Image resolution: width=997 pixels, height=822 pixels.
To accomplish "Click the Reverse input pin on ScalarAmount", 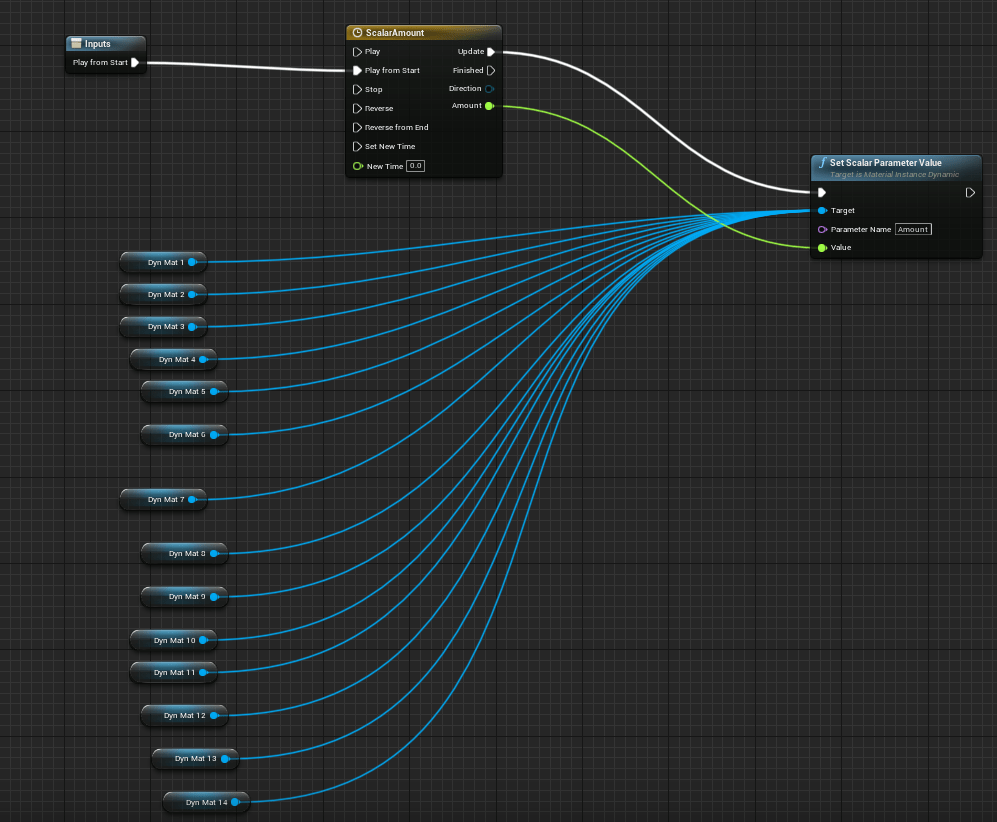I will click(357, 108).
